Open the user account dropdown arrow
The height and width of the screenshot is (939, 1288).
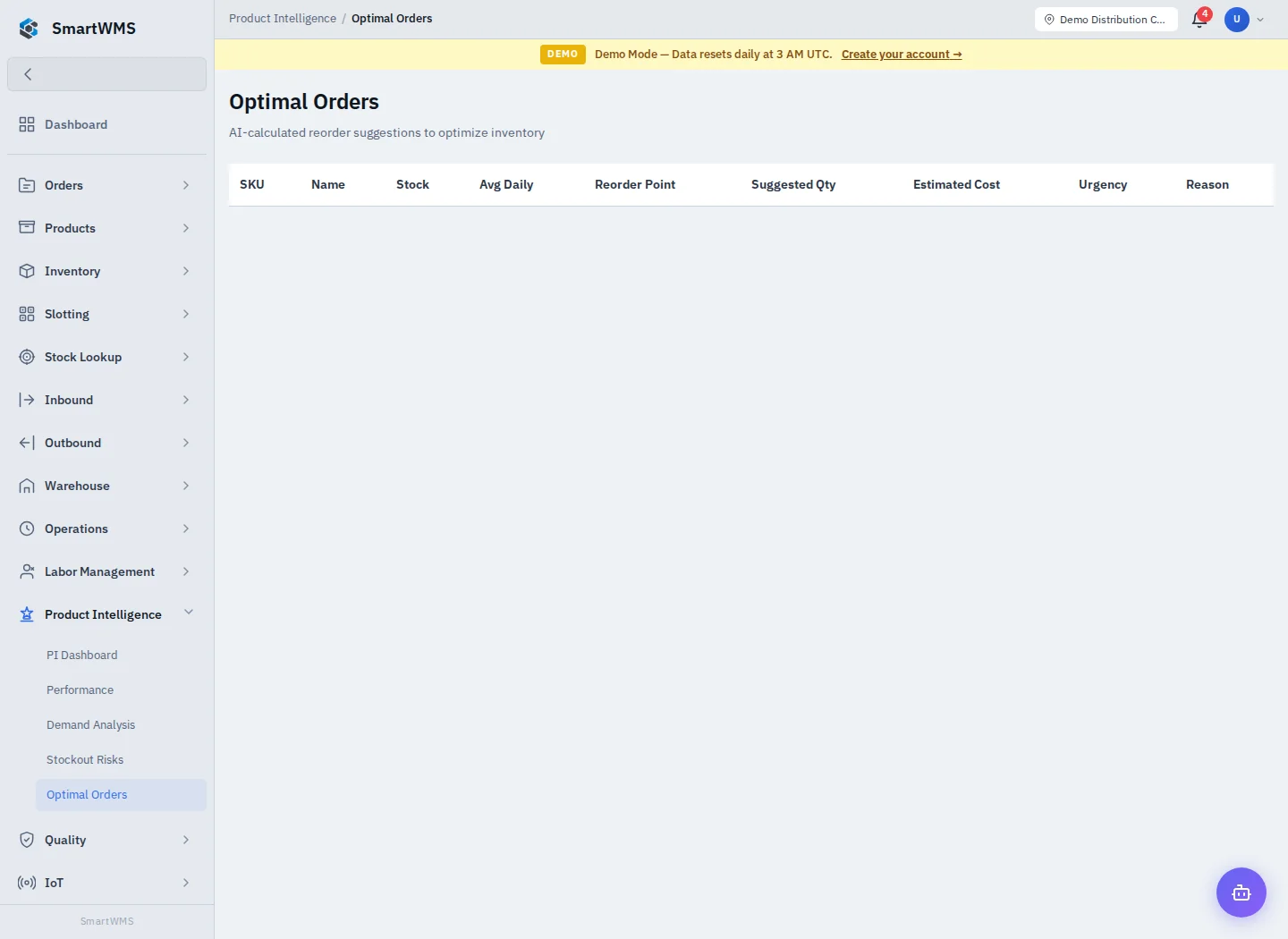point(1260,20)
